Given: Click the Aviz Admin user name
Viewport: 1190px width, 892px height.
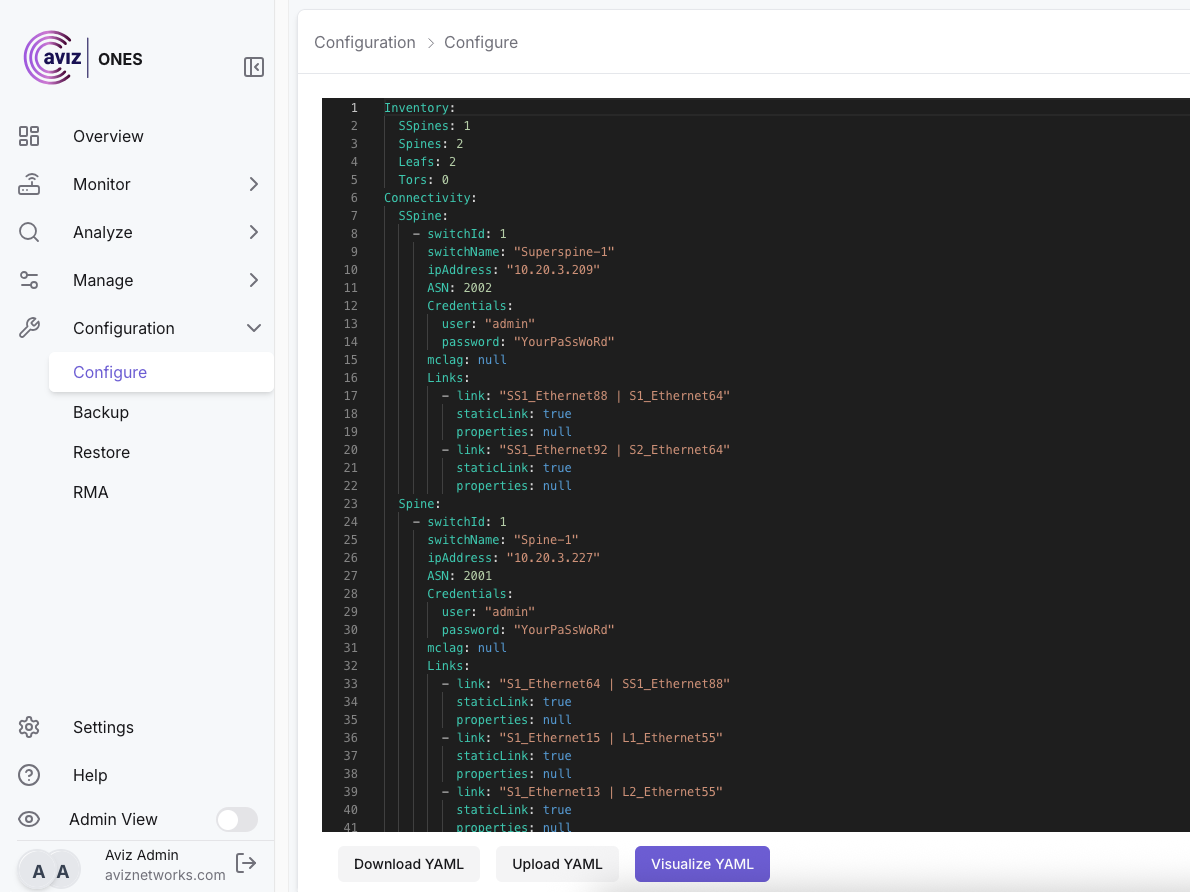Looking at the screenshot, I should [142, 855].
